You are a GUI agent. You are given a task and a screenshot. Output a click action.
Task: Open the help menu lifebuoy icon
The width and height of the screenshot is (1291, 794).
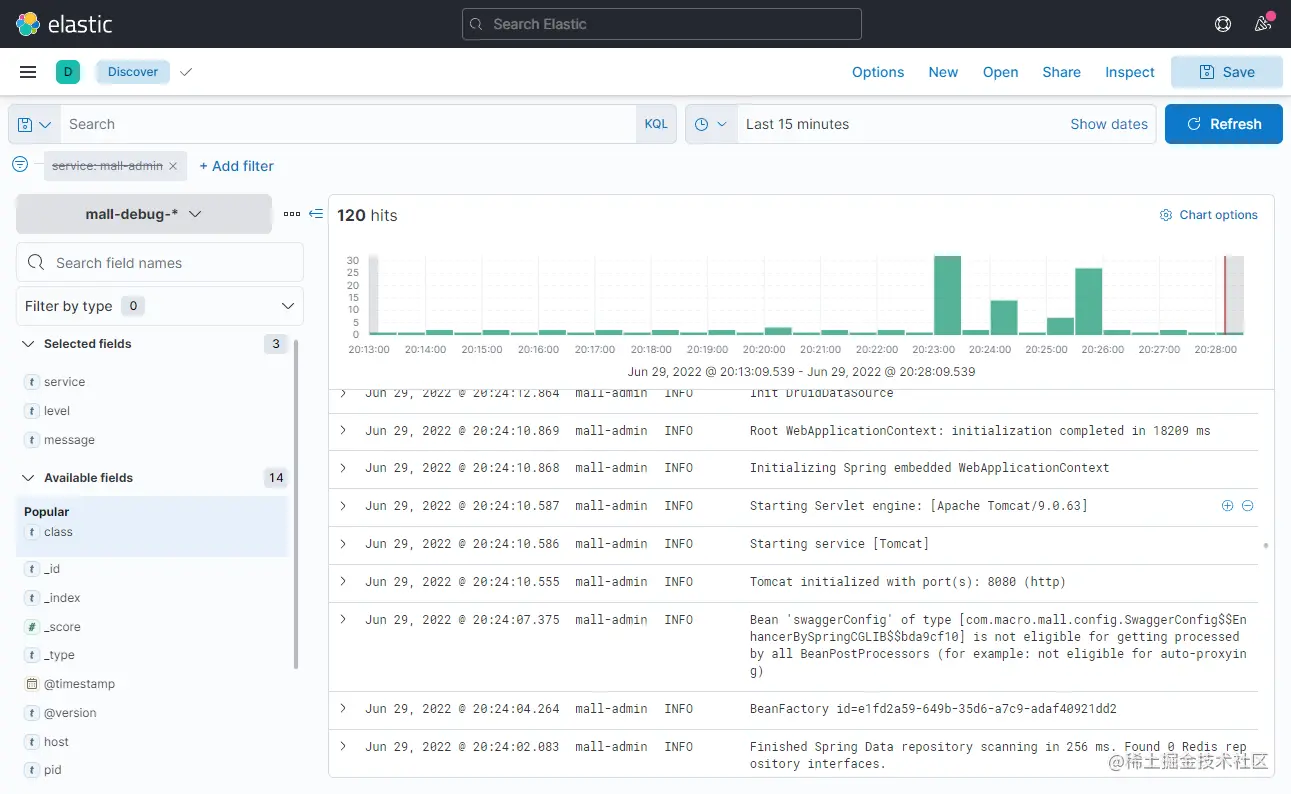[x=1222, y=24]
